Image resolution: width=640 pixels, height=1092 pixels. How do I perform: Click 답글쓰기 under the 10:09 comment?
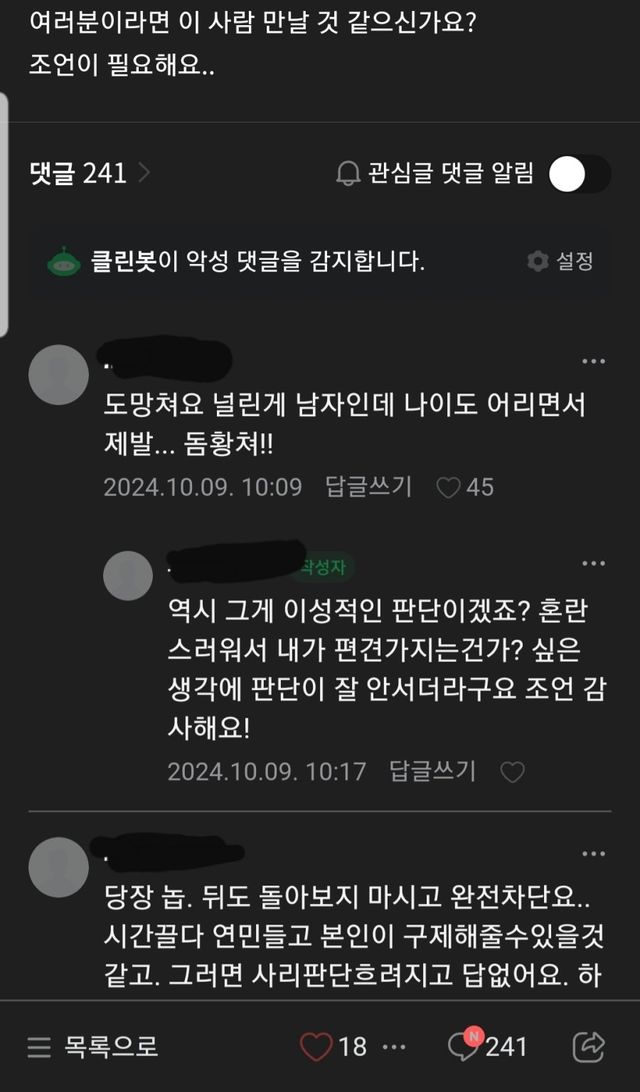(368, 486)
